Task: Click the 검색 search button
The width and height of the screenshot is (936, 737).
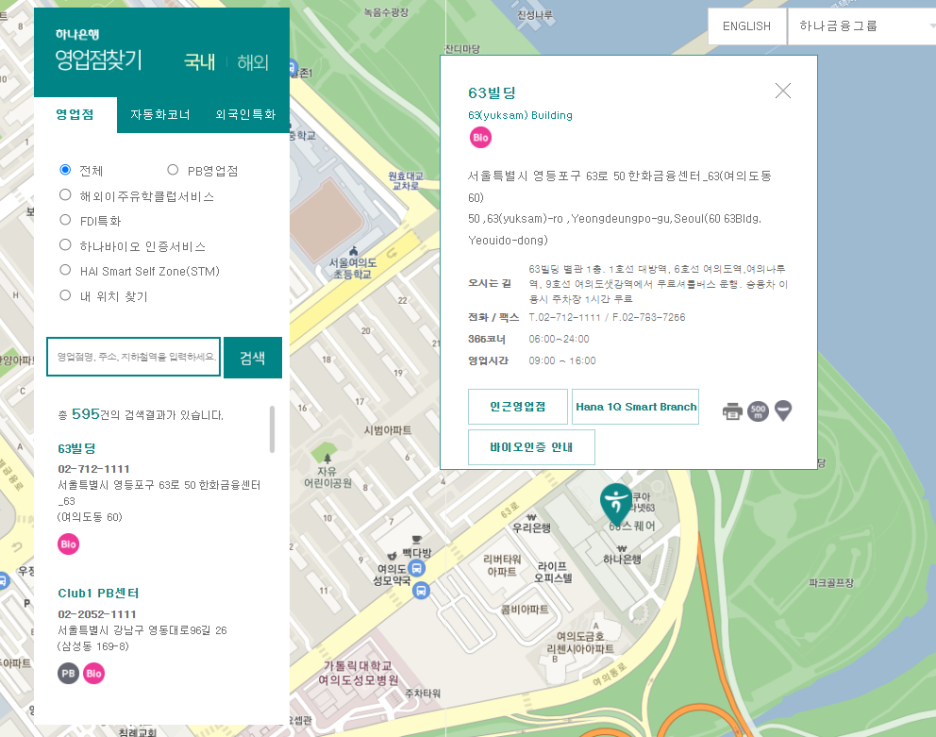Action: (253, 358)
